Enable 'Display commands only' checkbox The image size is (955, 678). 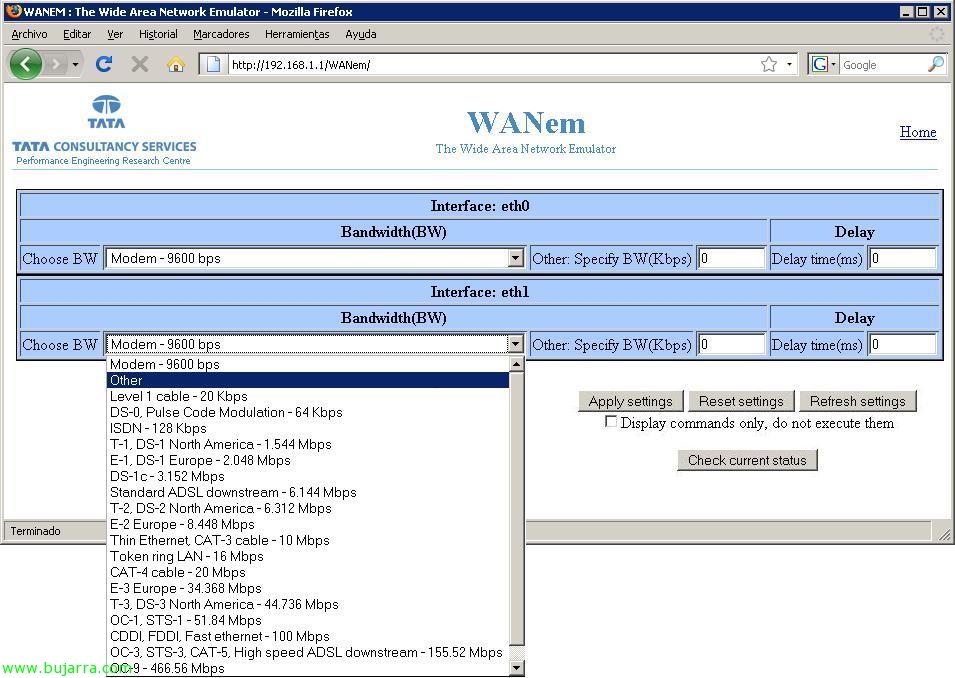click(x=610, y=422)
